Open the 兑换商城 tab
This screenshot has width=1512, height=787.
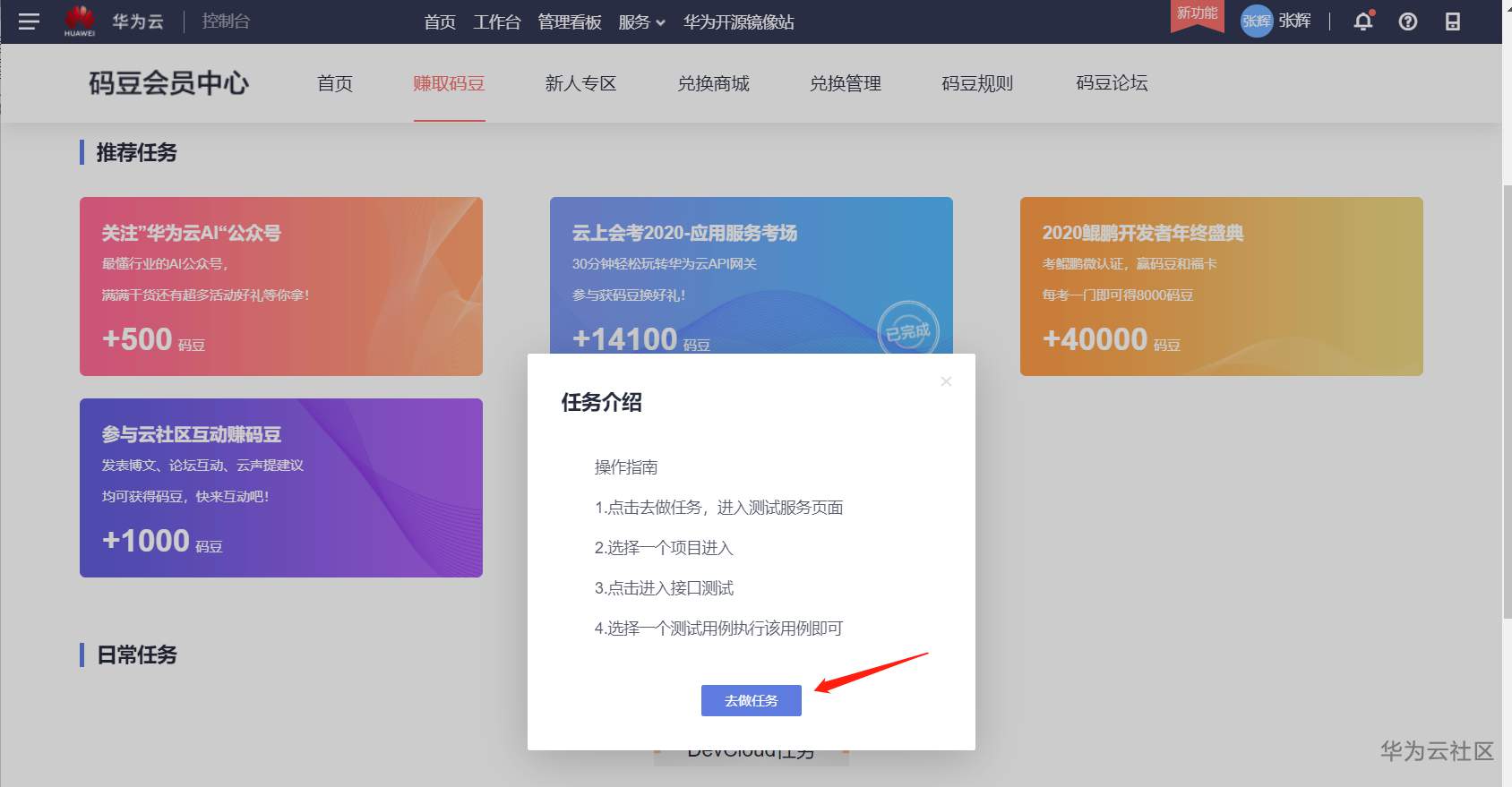(713, 83)
